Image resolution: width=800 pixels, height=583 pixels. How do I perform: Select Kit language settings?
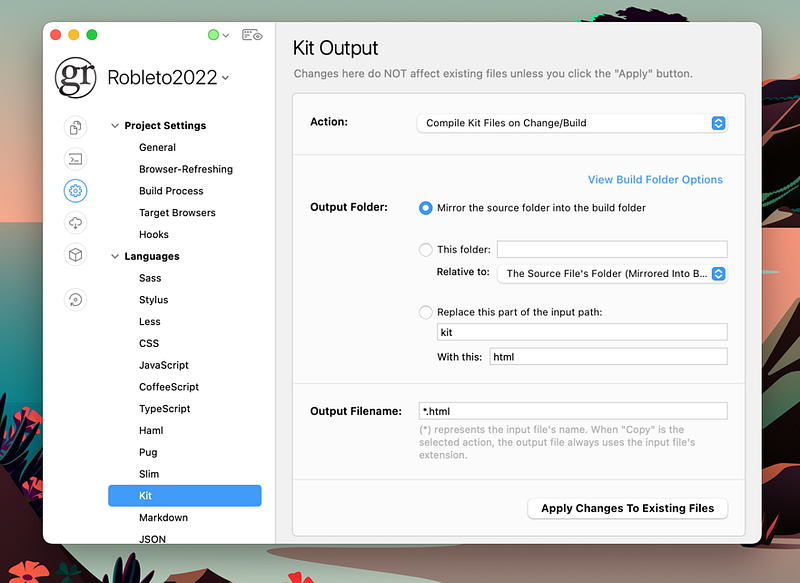(x=185, y=496)
